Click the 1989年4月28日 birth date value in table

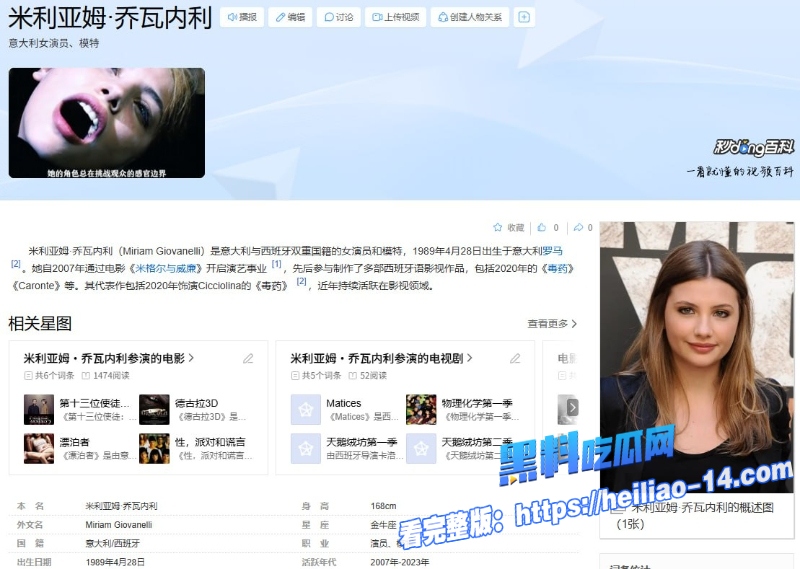(x=115, y=562)
